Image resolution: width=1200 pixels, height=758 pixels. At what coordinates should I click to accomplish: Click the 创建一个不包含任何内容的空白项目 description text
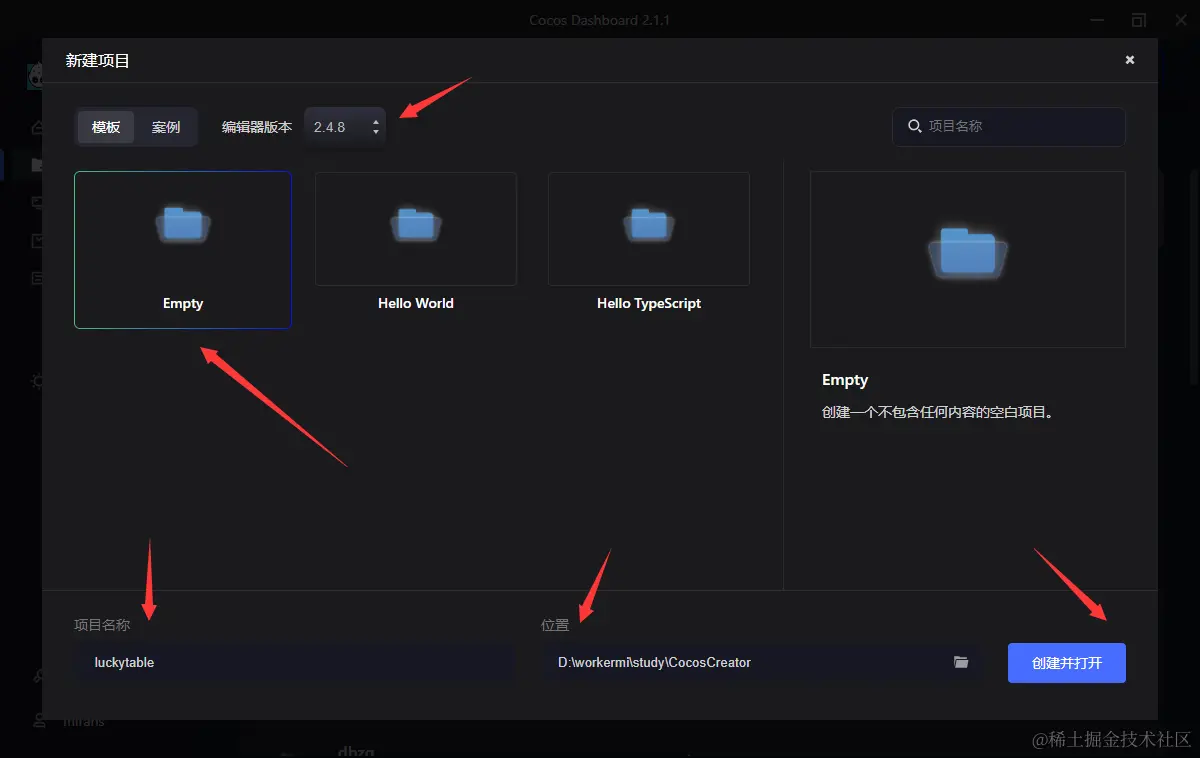pos(937,412)
